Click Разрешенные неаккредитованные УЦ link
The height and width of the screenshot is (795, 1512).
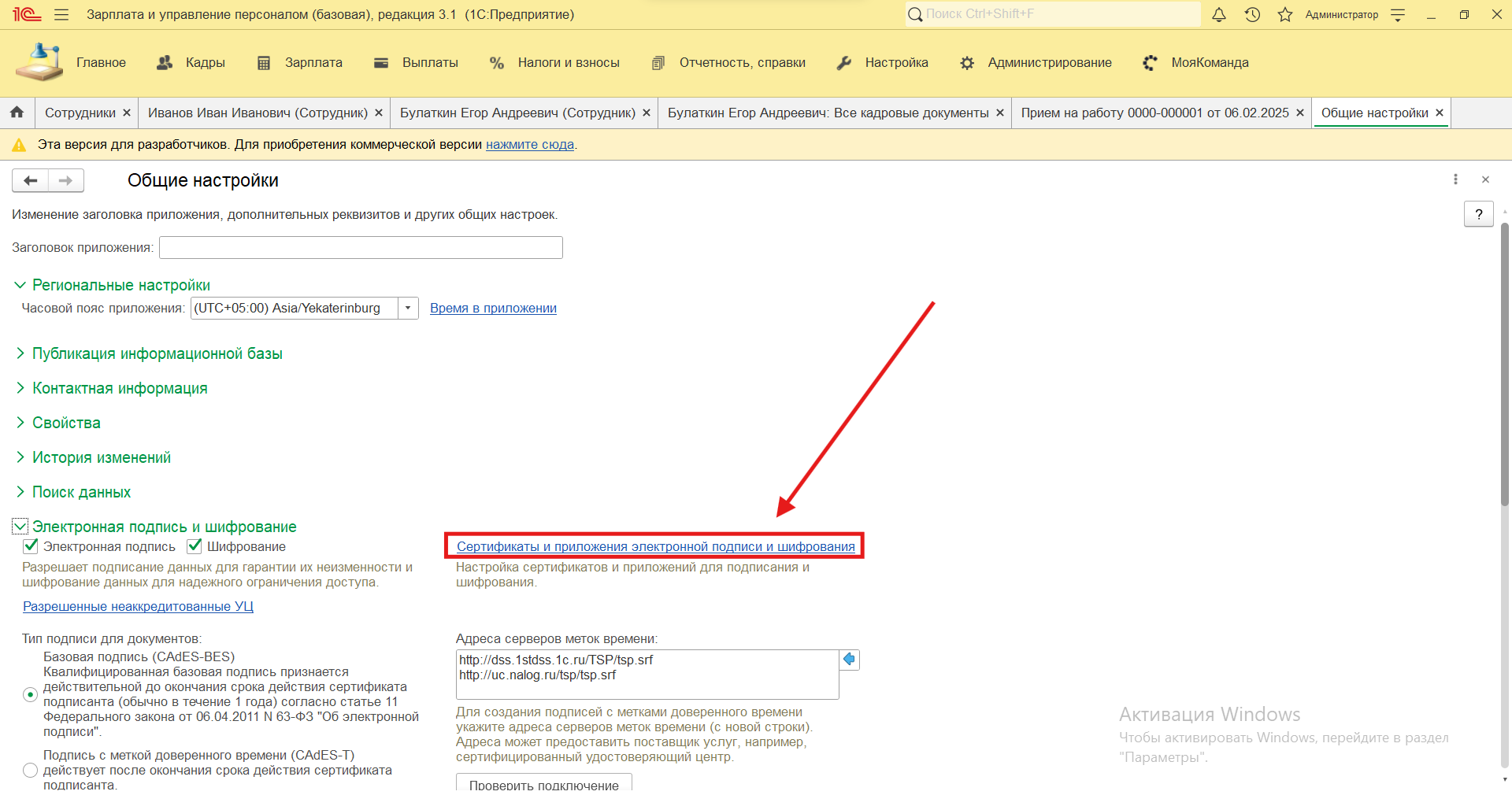(x=138, y=607)
